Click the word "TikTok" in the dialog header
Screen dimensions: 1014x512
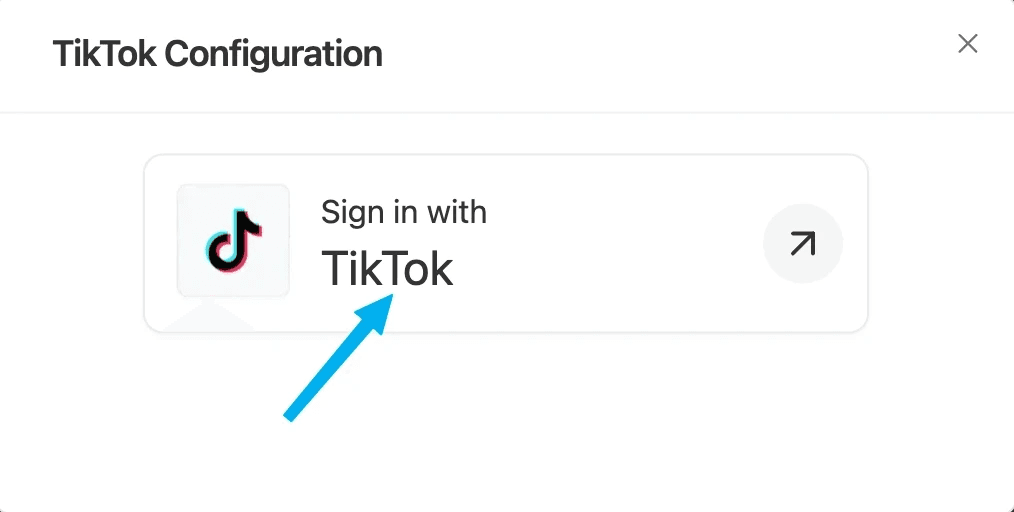104,53
